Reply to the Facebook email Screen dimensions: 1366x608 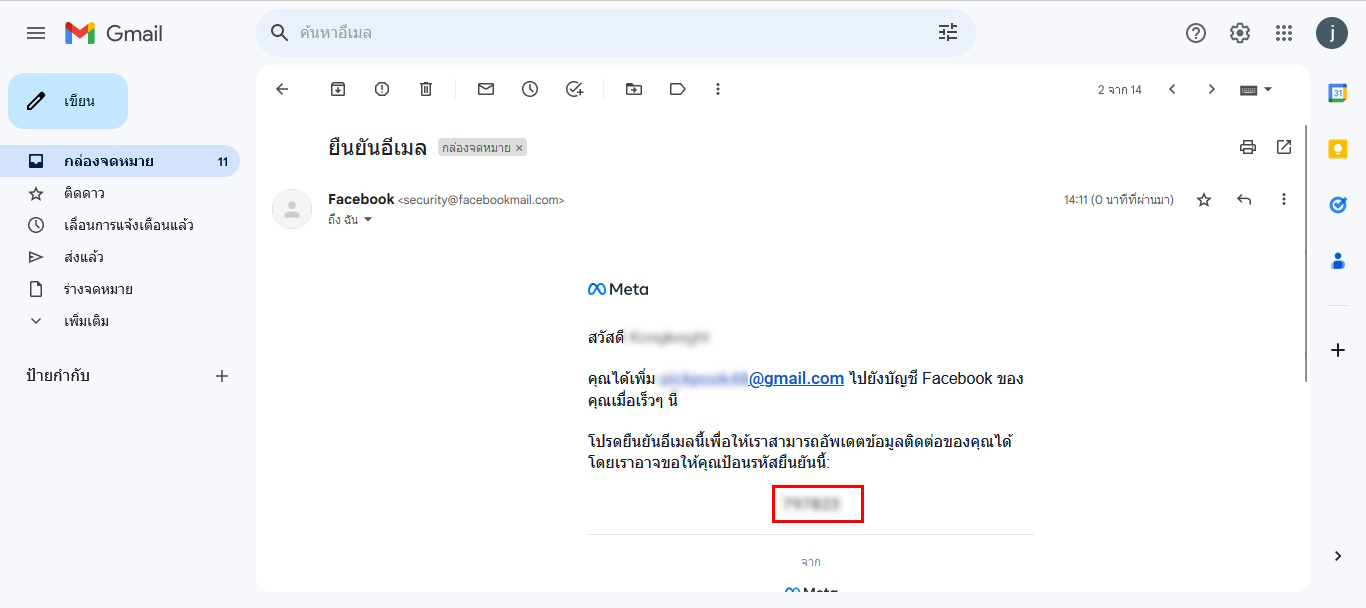click(x=1244, y=200)
